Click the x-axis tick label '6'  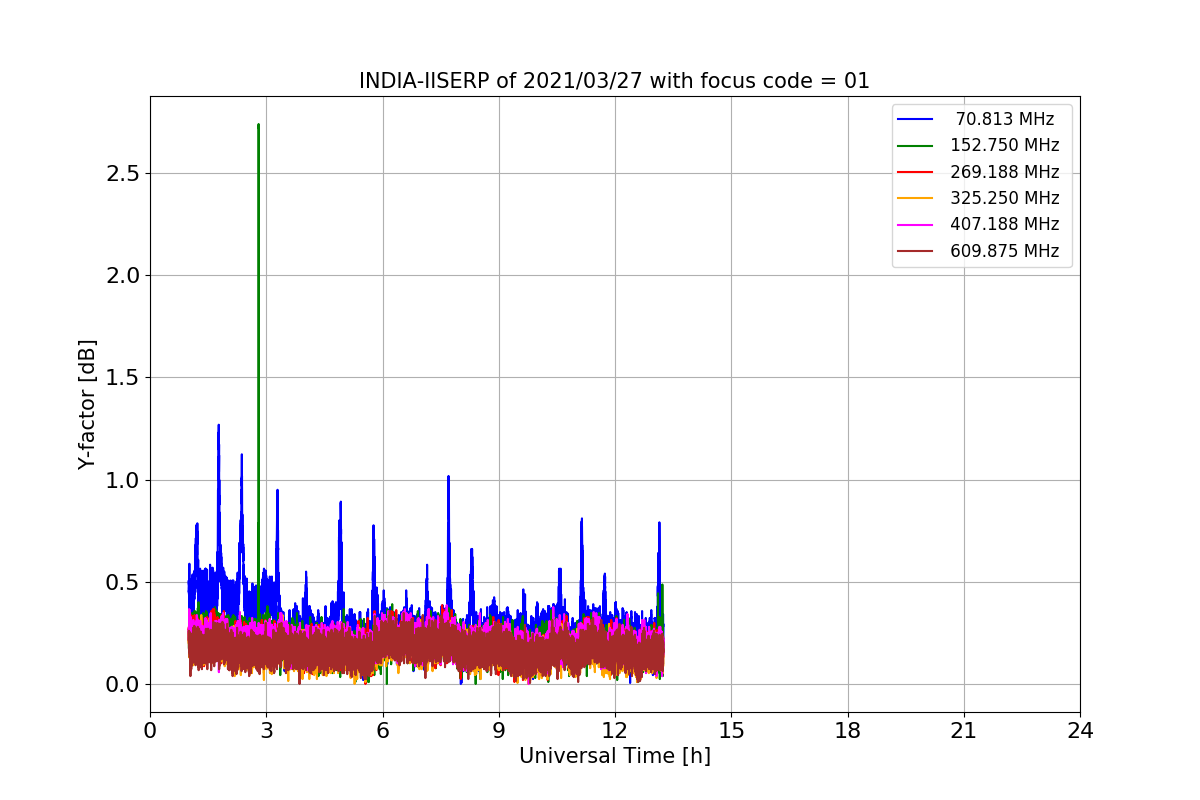(x=382, y=731)
